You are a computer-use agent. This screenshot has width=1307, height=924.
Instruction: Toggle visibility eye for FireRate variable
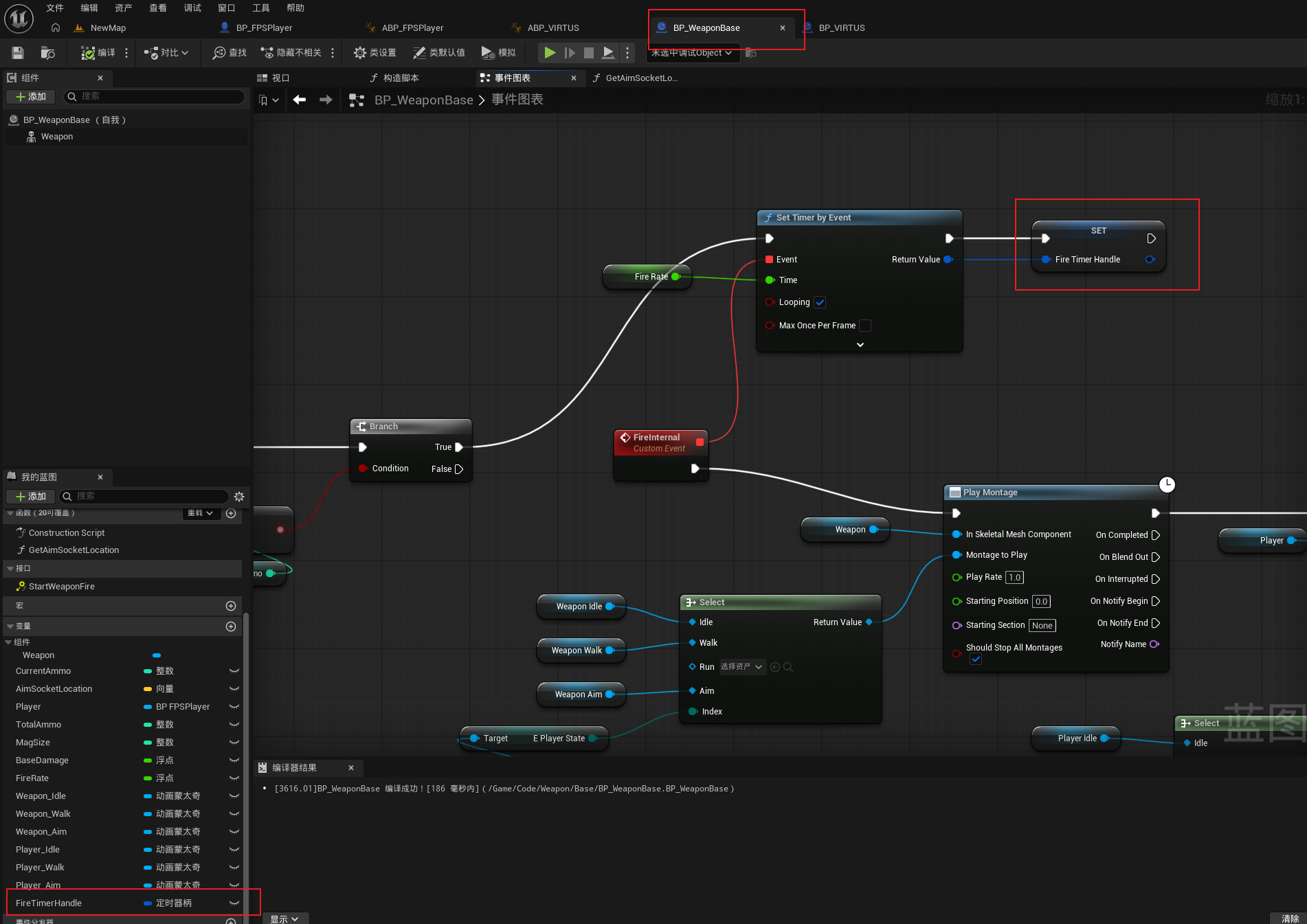pos(234,778)
